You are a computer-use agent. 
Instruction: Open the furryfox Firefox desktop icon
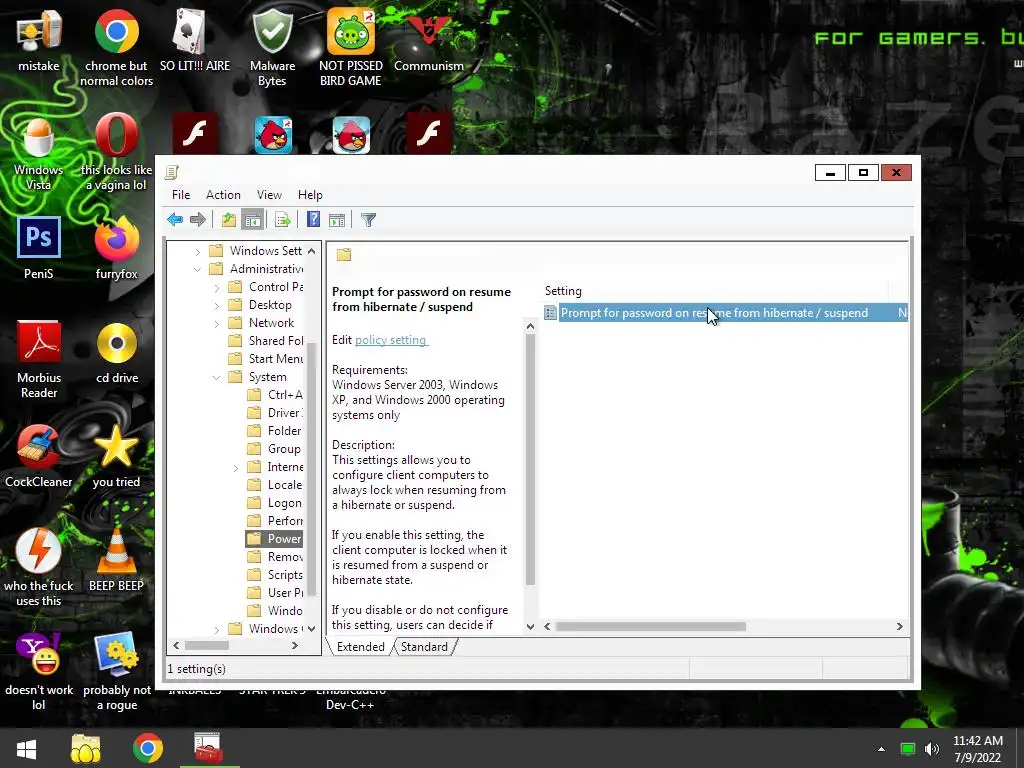coord(116,248)
